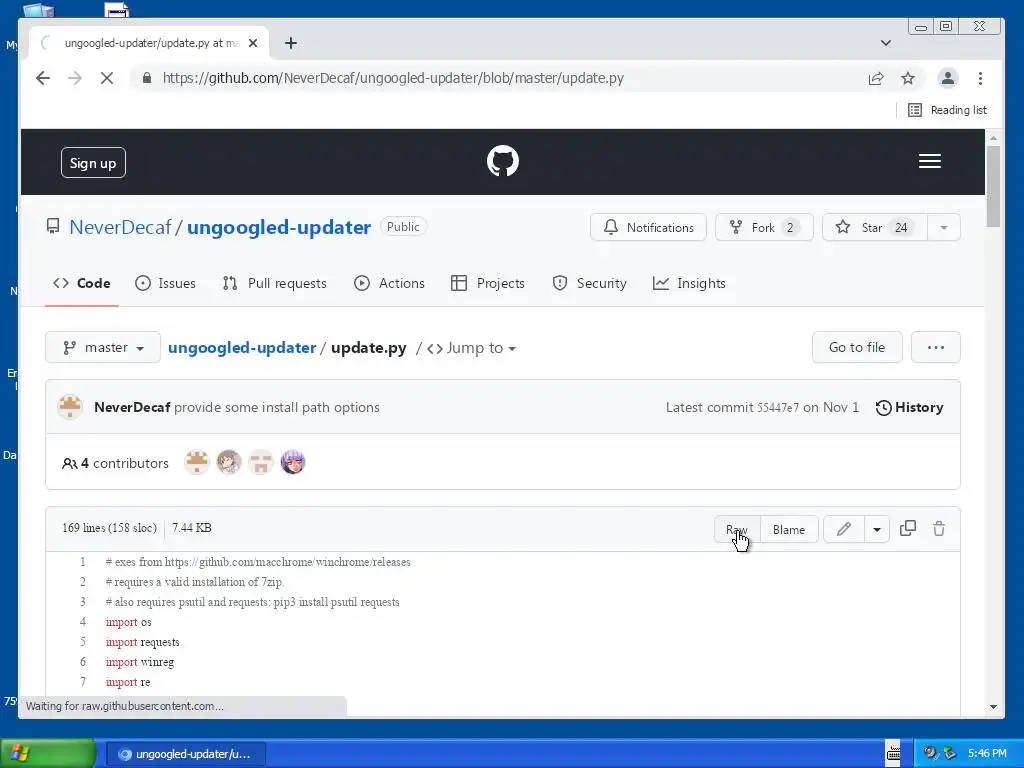Open the browser profile icon
1024x768 pixels.
[948, 78]
